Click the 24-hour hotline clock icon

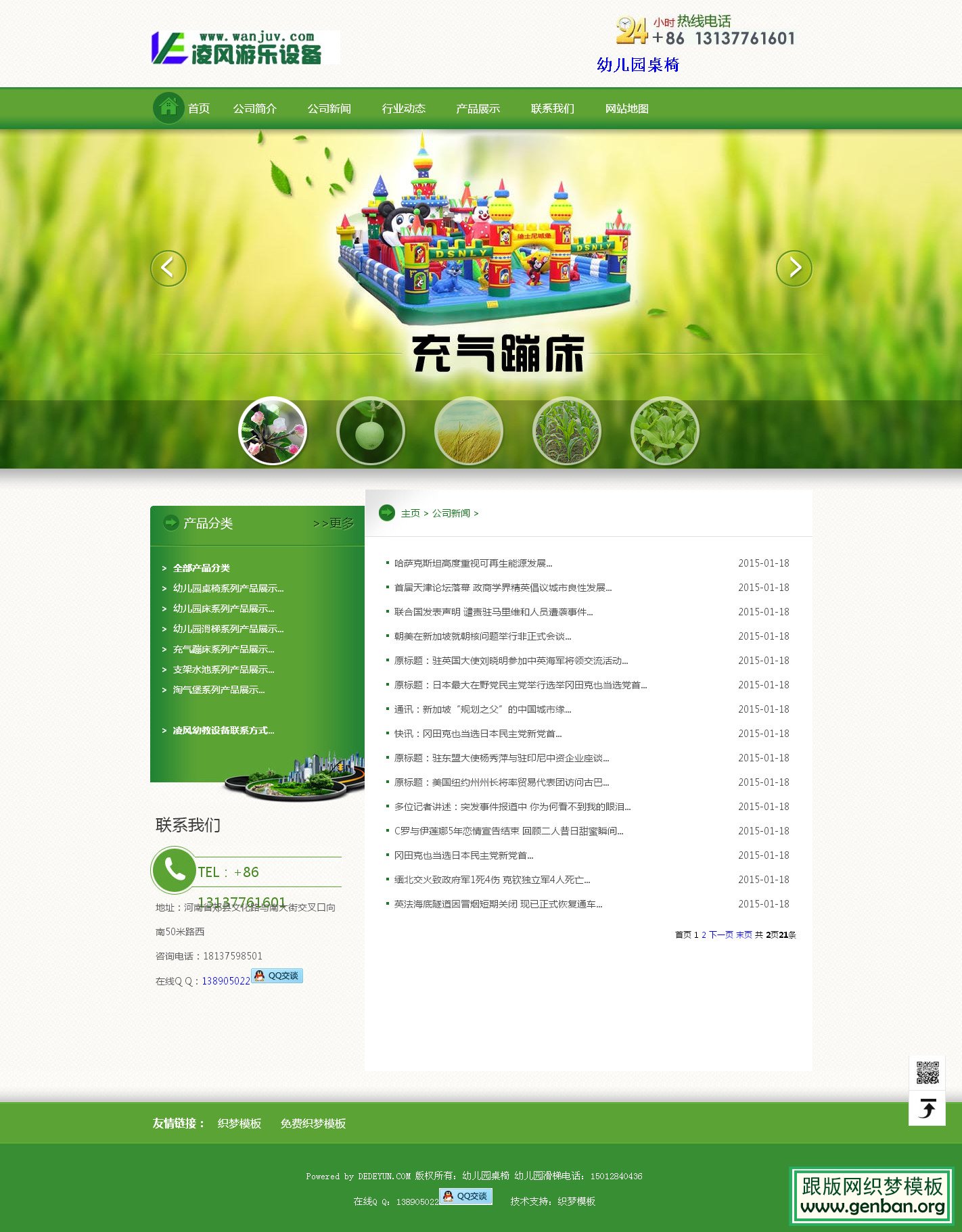(x=632, y=31)
